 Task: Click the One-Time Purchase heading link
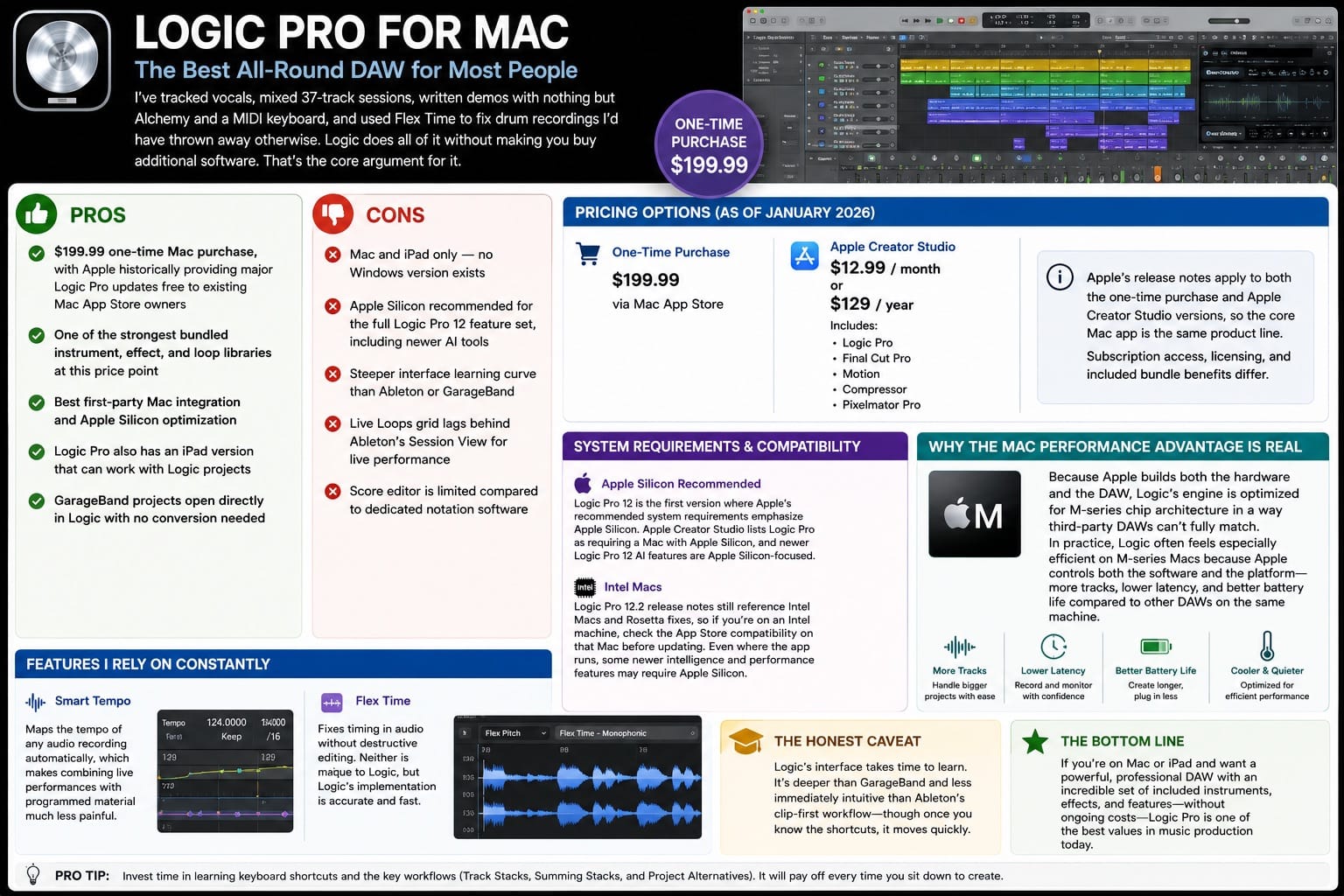tap(670, 252)
